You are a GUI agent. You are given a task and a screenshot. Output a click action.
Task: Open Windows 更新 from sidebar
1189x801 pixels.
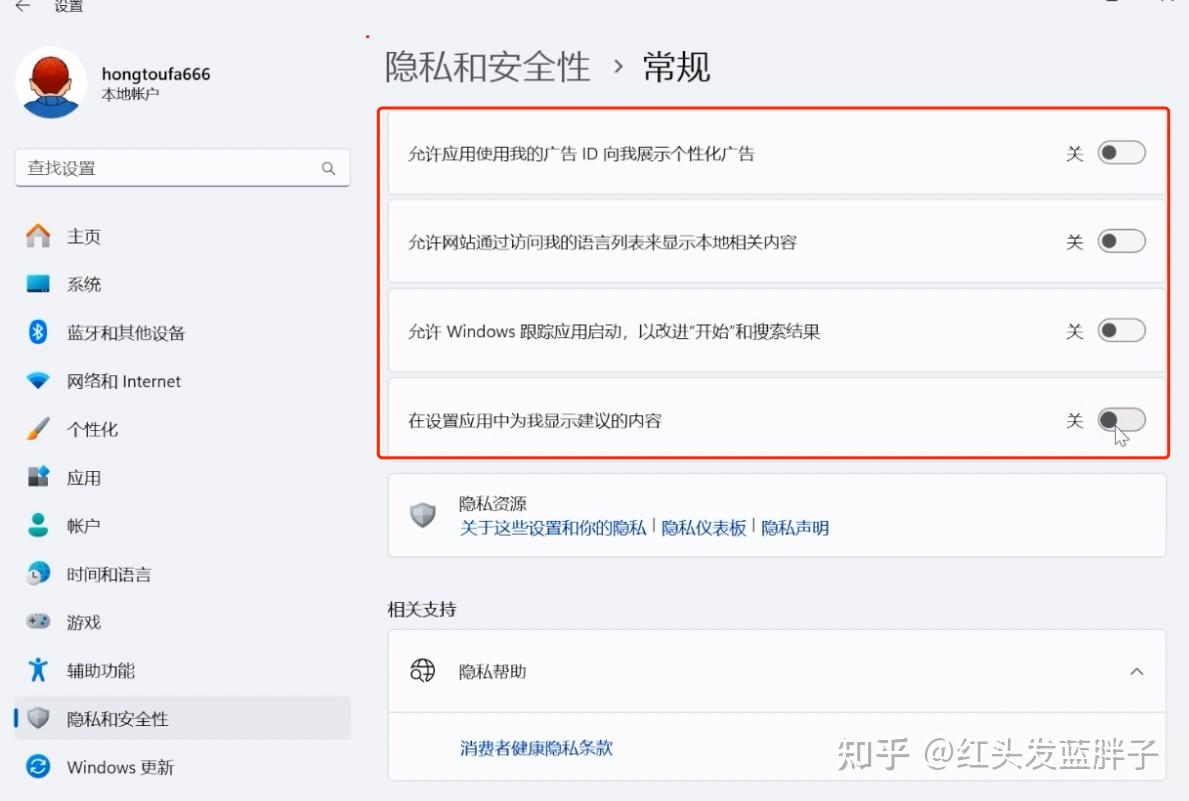pos(182,766)
